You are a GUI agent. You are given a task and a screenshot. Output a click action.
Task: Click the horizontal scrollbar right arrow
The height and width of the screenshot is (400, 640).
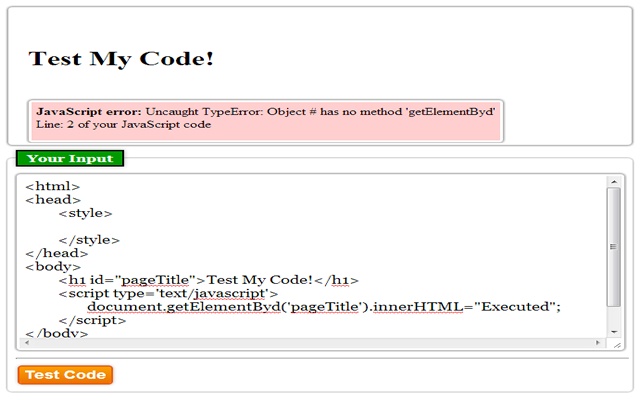(598, 342)
